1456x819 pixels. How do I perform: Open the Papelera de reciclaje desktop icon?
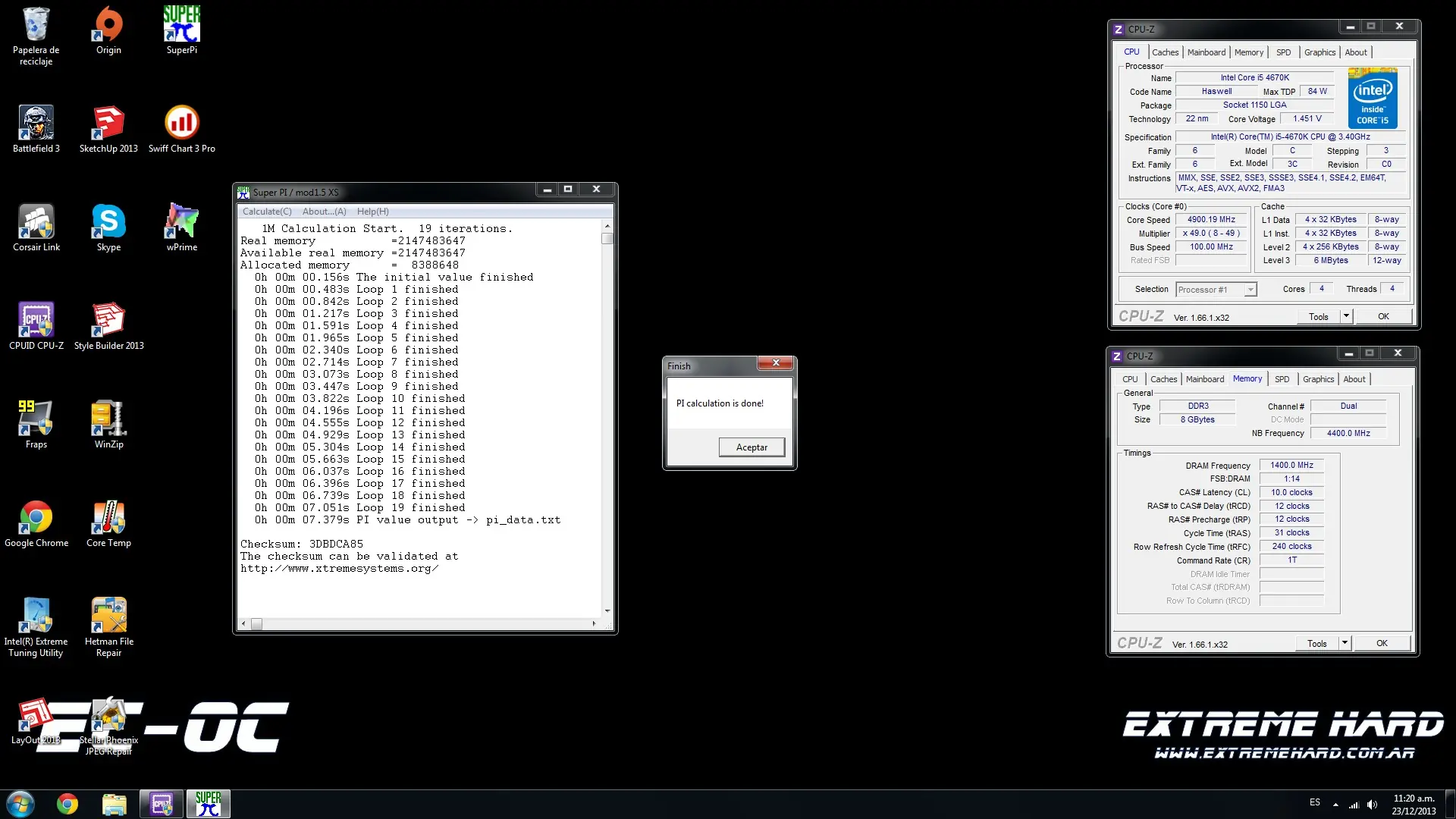point(36,36)
